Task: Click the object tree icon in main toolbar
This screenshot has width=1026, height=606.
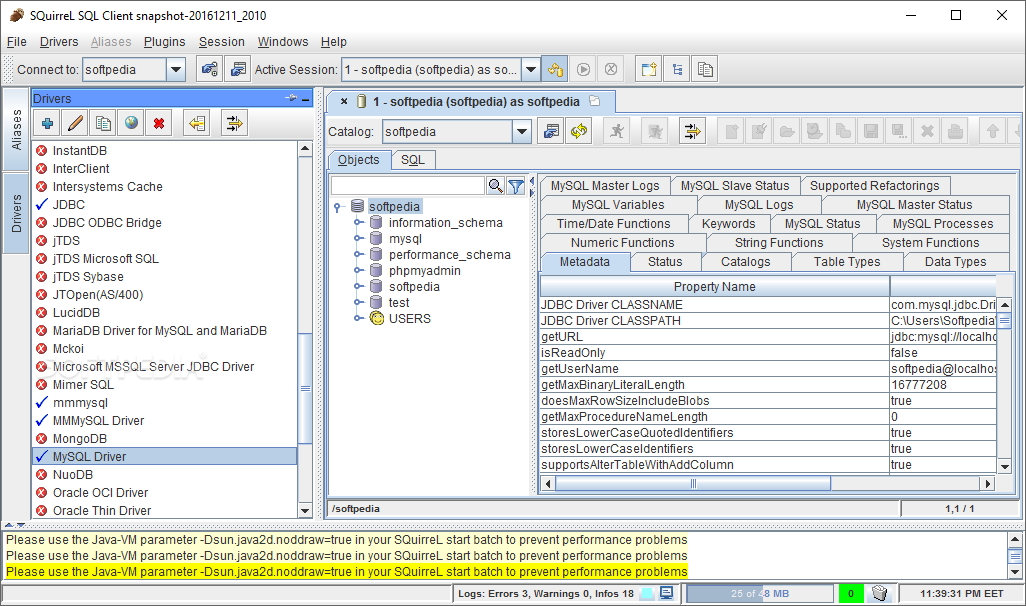Action: tap(677, 69)
